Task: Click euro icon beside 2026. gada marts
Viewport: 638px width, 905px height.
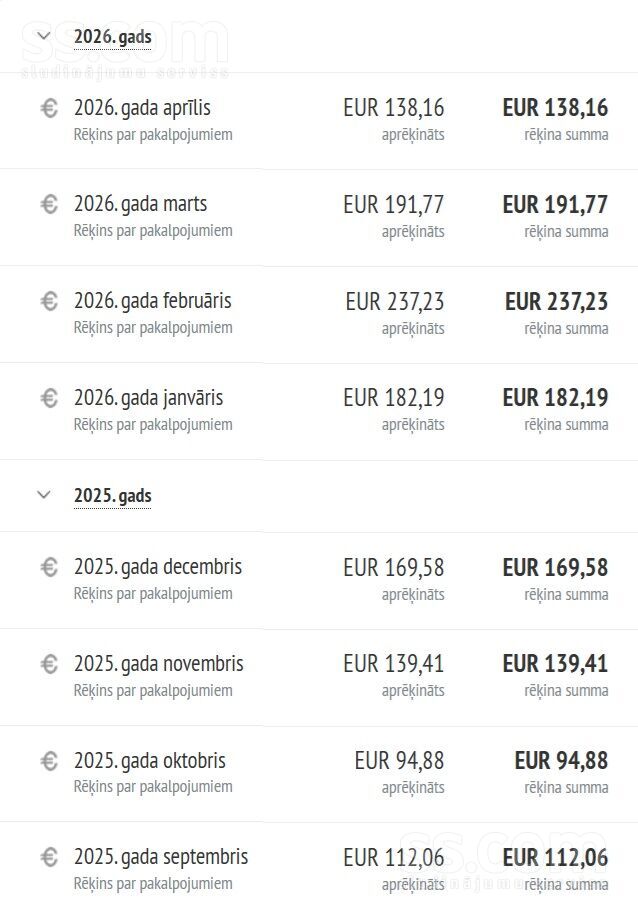Action: [x=49, y=204]
